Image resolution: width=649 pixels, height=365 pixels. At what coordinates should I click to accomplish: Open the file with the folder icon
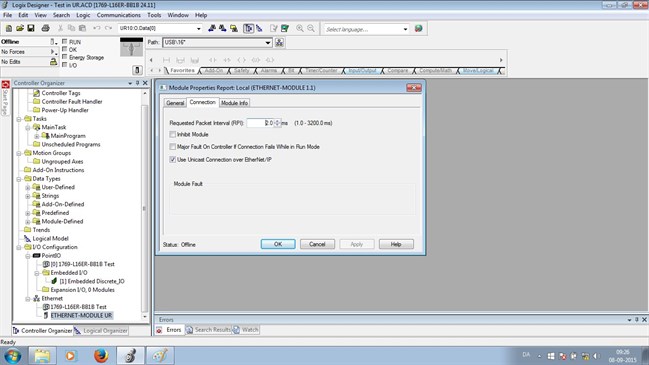pyautogui.click(x=20, y=28)
